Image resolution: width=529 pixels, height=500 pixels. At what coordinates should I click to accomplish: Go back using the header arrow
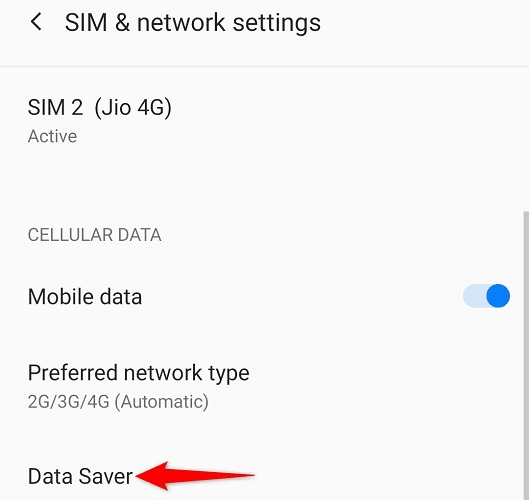(x=36, y=22)
